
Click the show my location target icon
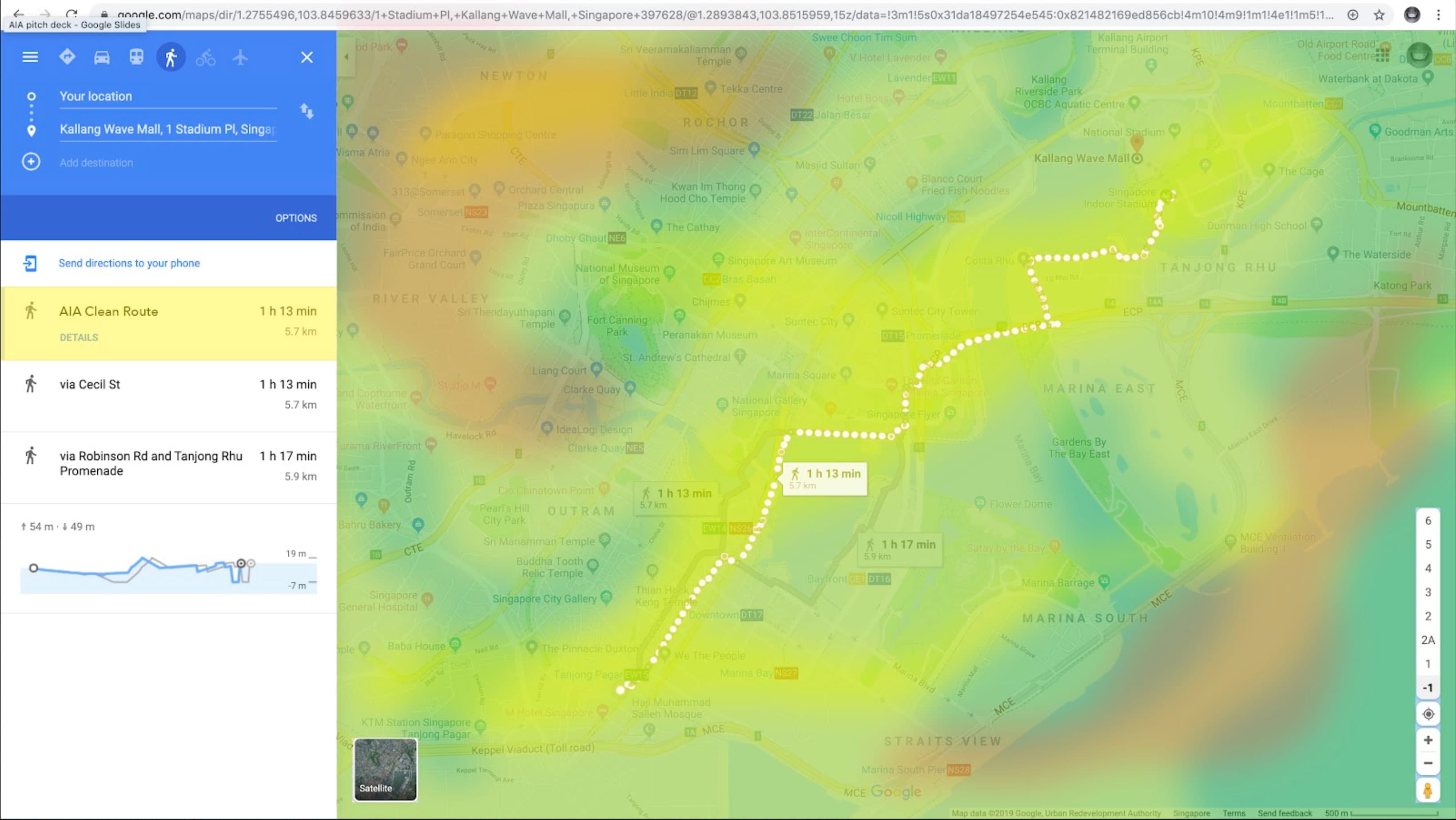(1428, 714)
